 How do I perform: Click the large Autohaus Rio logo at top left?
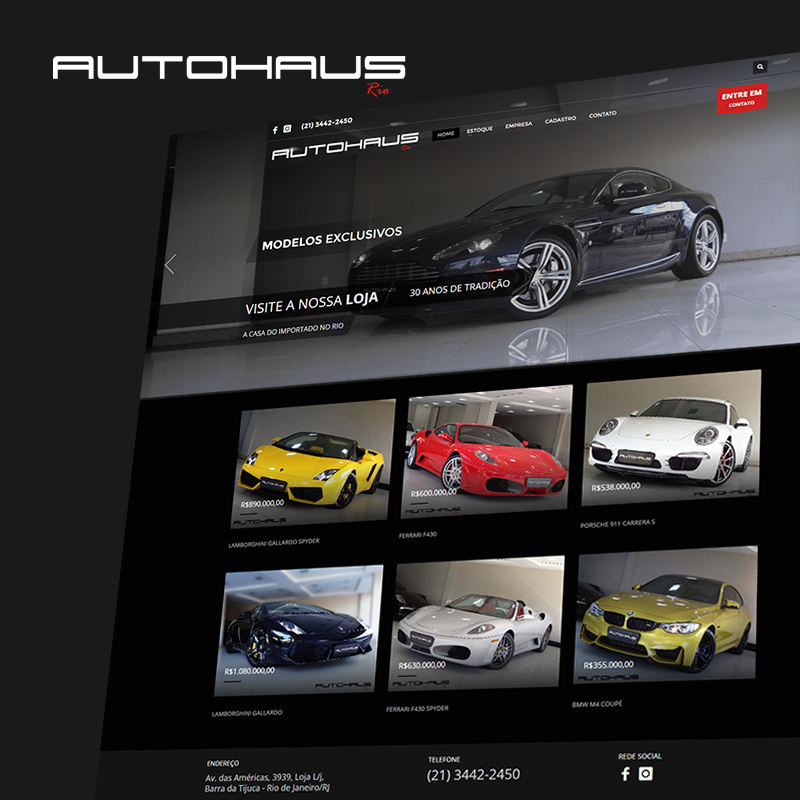[229, 74]
